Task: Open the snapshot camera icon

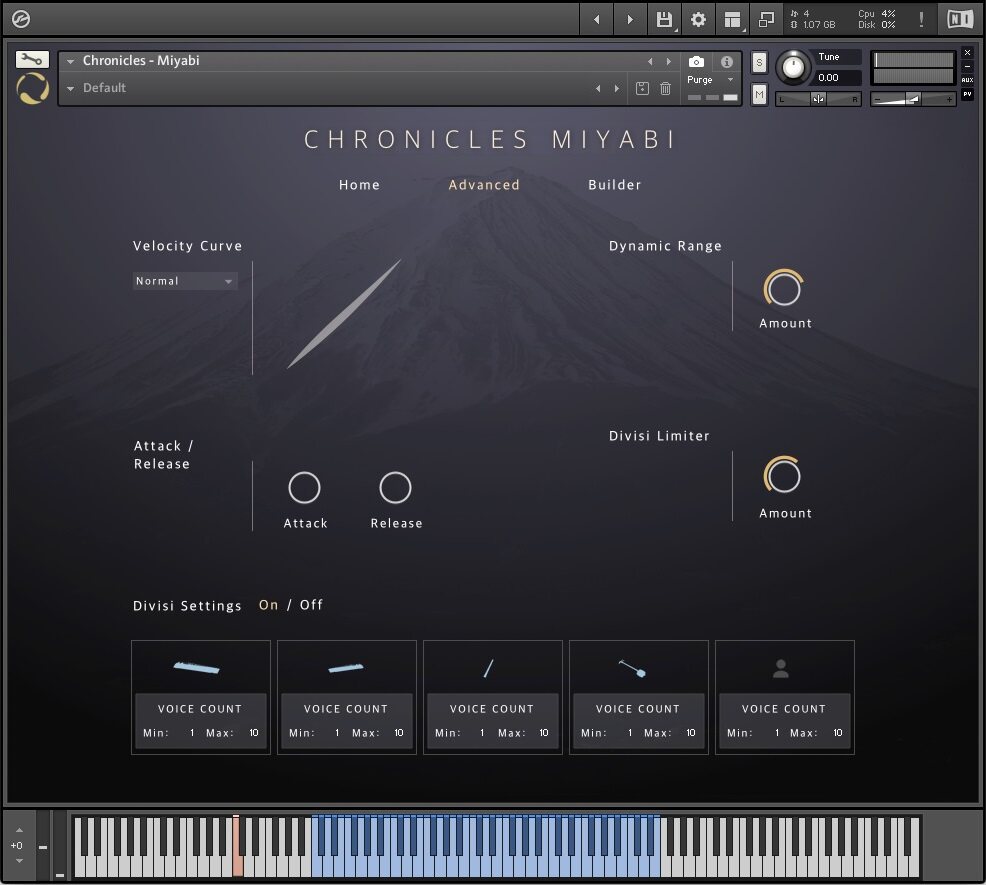Action: coord(696,62)
